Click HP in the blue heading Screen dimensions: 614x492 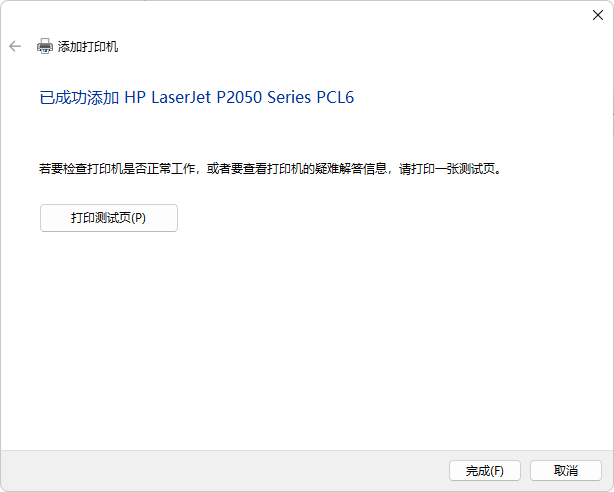tap(135, 97)
